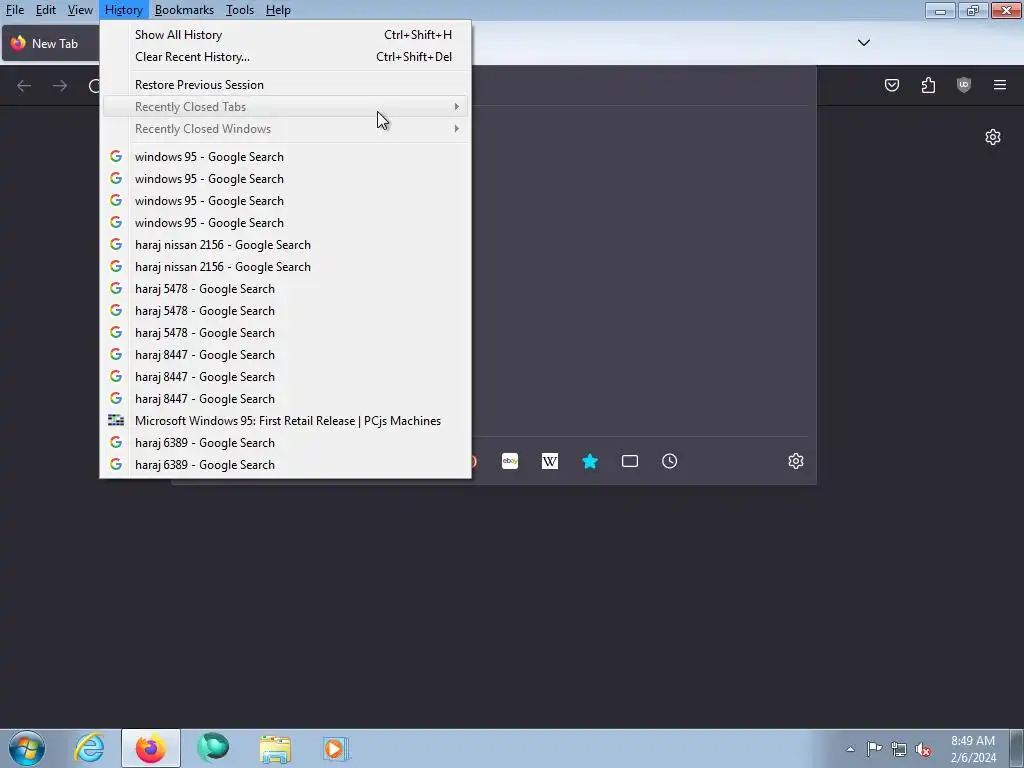Click the Show desktop strip
Screen dimensions: 1024x768
pos(1017,748)
